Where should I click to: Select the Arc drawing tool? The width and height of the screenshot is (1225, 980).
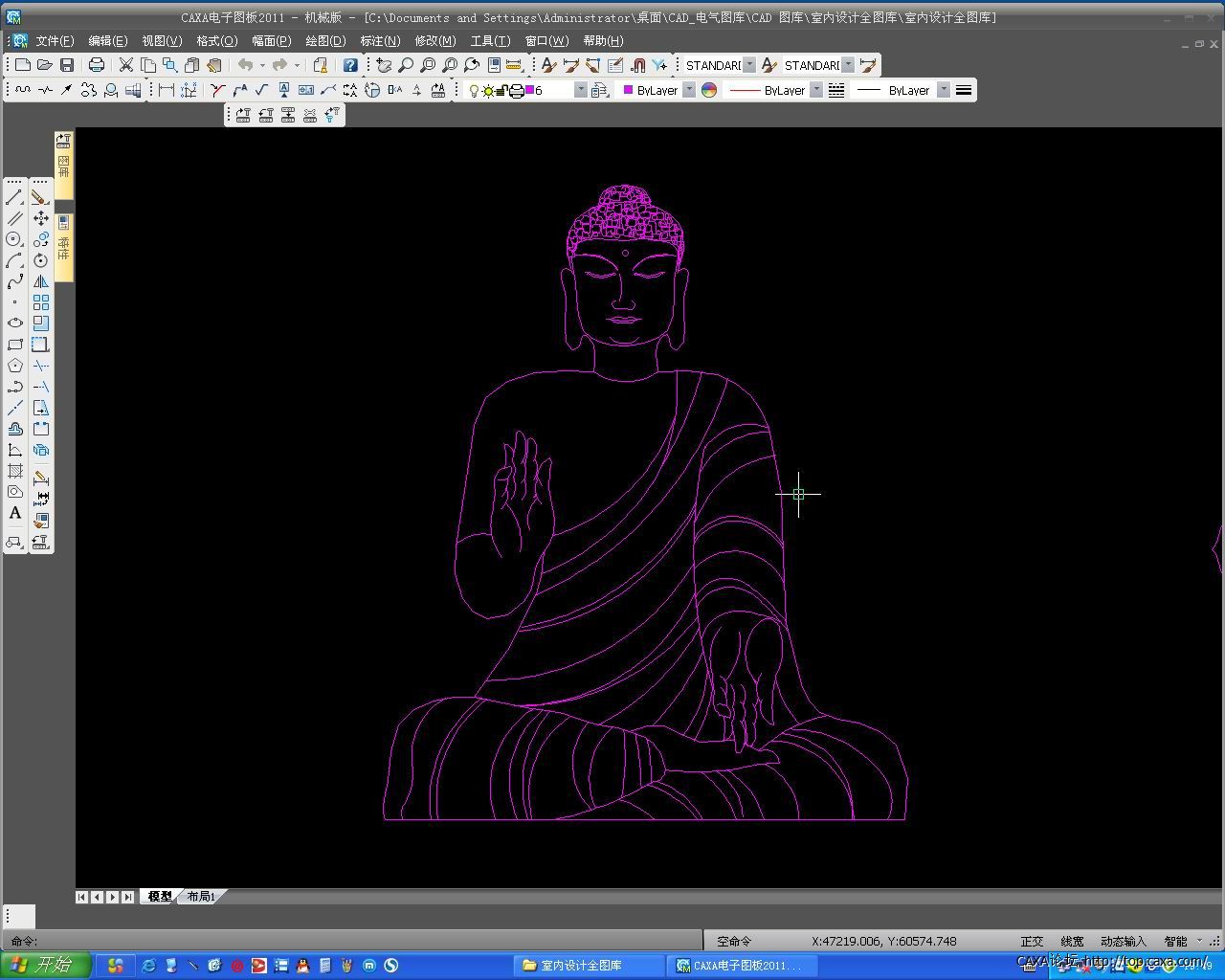(14, 260)
